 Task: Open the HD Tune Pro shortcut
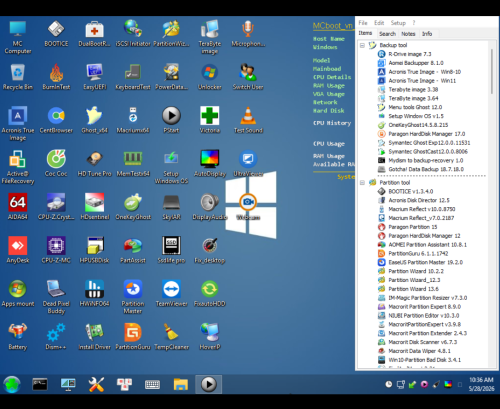[95, 163]
